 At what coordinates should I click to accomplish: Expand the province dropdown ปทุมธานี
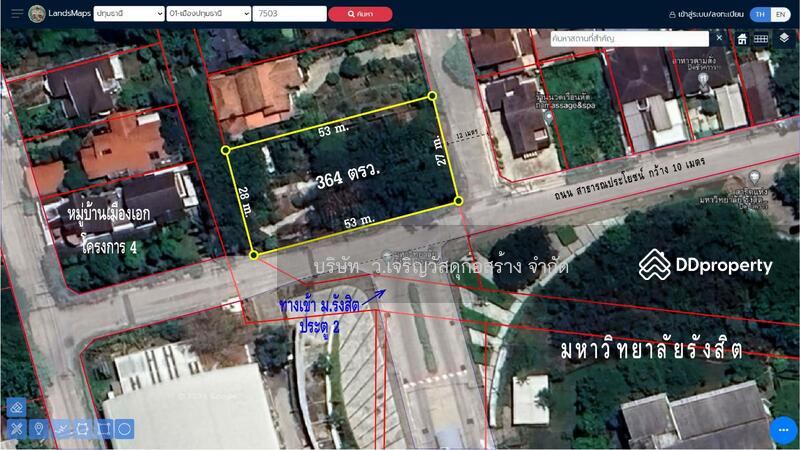pos(129,14)
